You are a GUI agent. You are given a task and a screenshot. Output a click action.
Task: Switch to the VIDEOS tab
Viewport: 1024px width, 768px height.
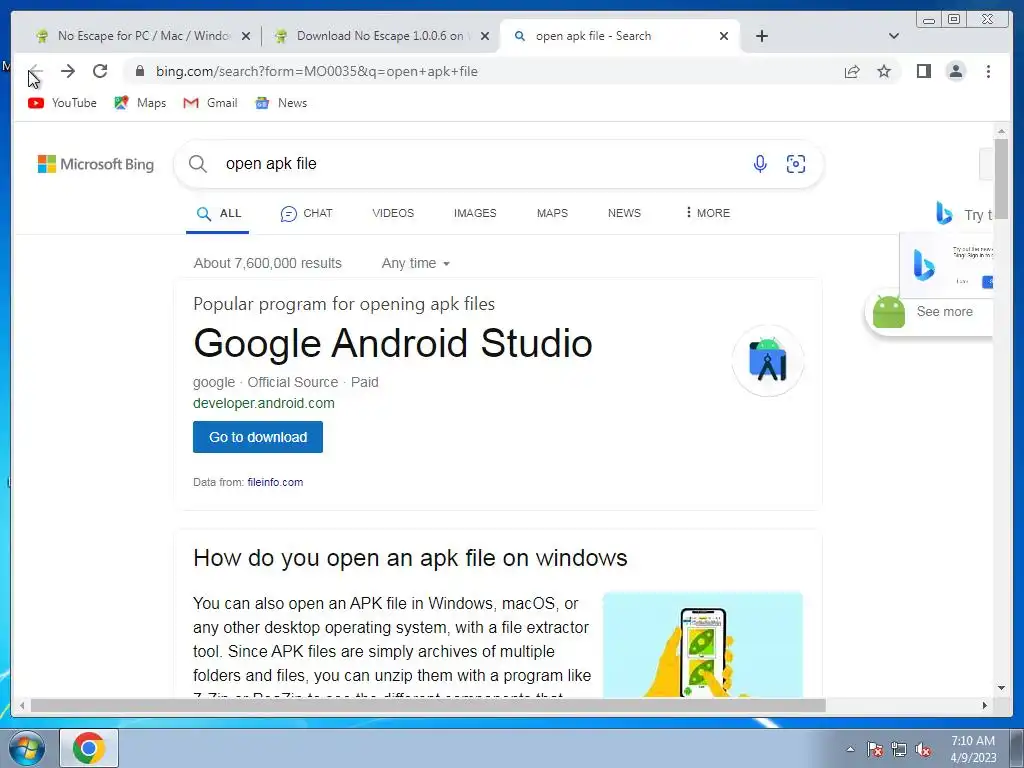click(393, 214)
